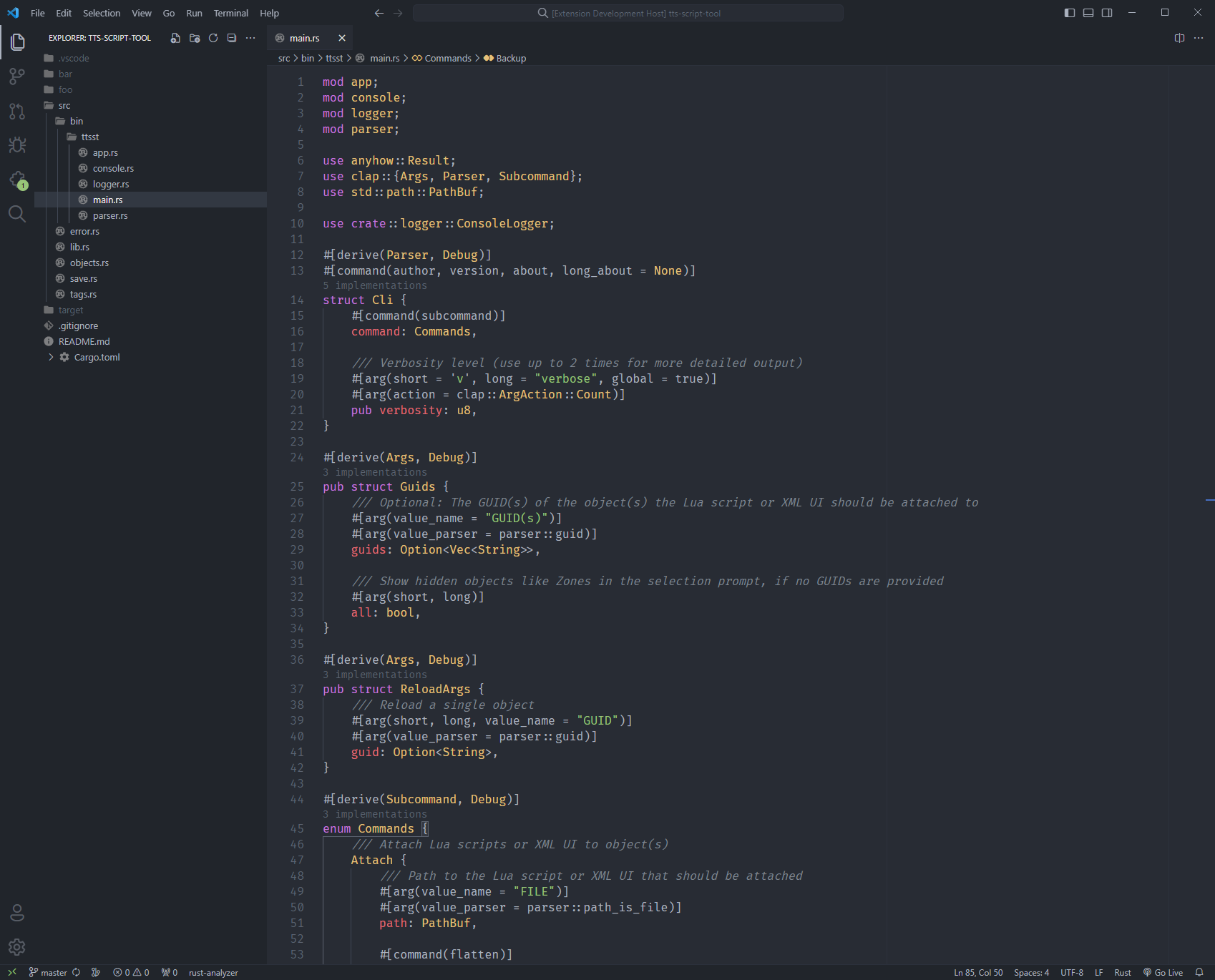Click Commands breadcrumb item
1215x980 pixels.
click(x=441, y=58)
